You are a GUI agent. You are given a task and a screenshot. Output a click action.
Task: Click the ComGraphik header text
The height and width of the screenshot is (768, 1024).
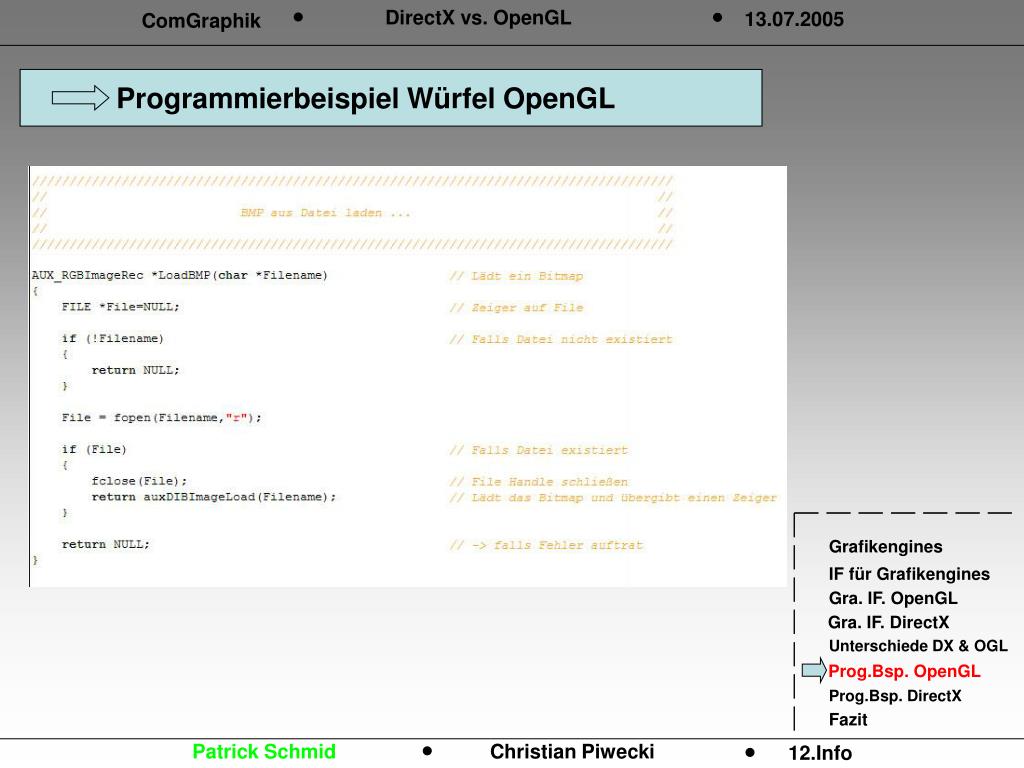click(201, 21)
